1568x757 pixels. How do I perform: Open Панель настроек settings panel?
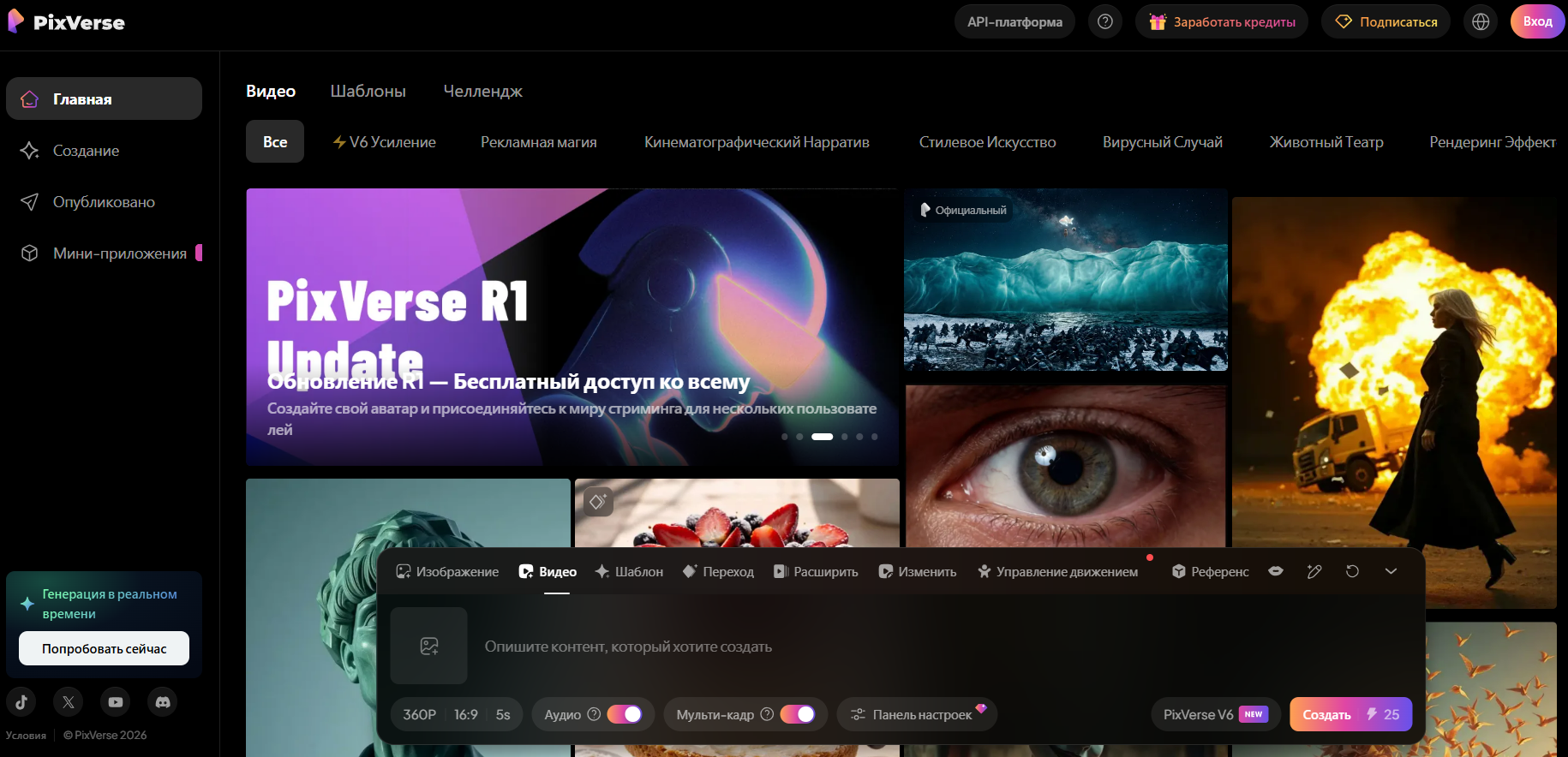(917, 714)
